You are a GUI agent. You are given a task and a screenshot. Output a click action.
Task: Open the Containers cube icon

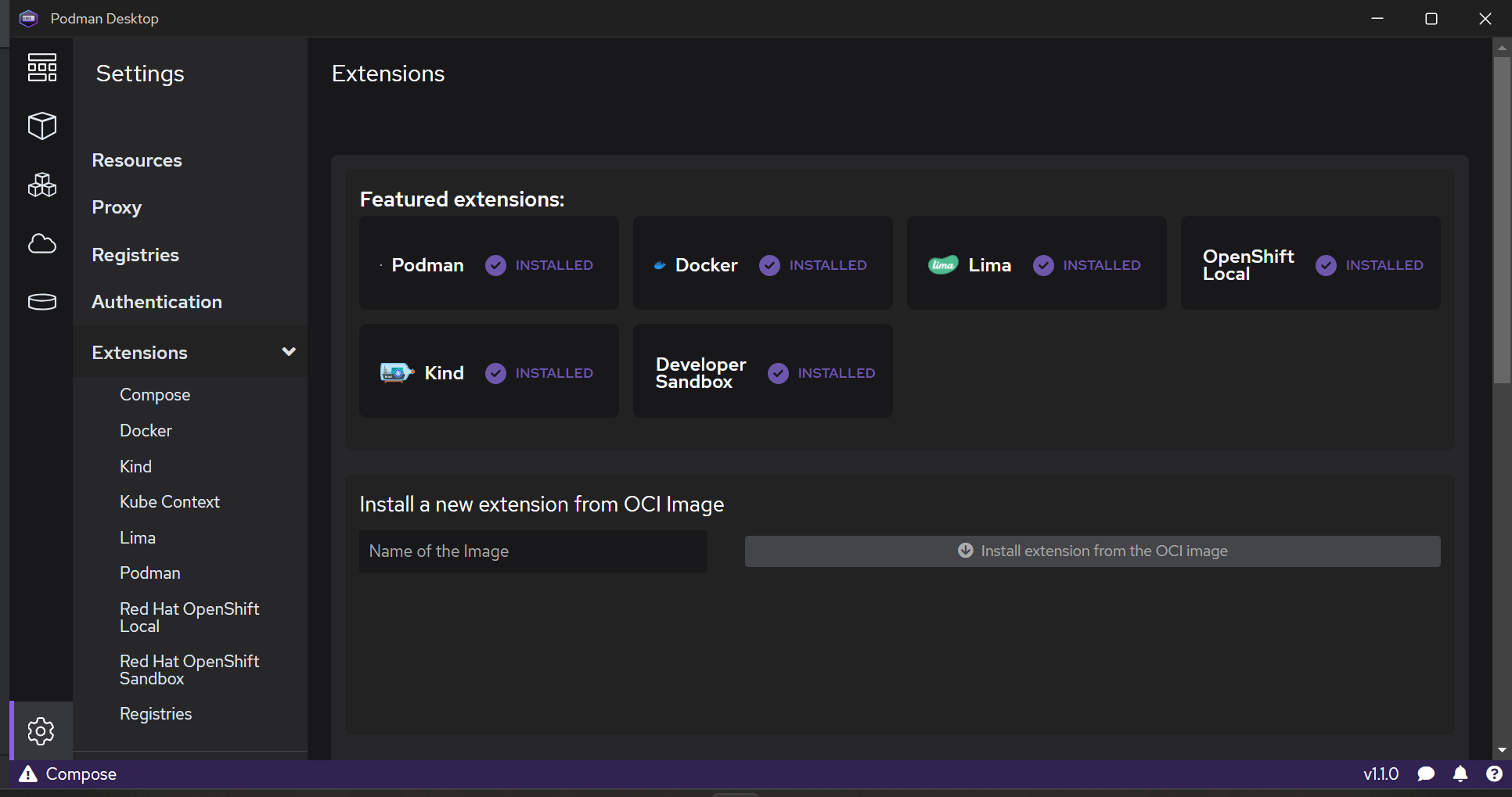tap(42, 125)
